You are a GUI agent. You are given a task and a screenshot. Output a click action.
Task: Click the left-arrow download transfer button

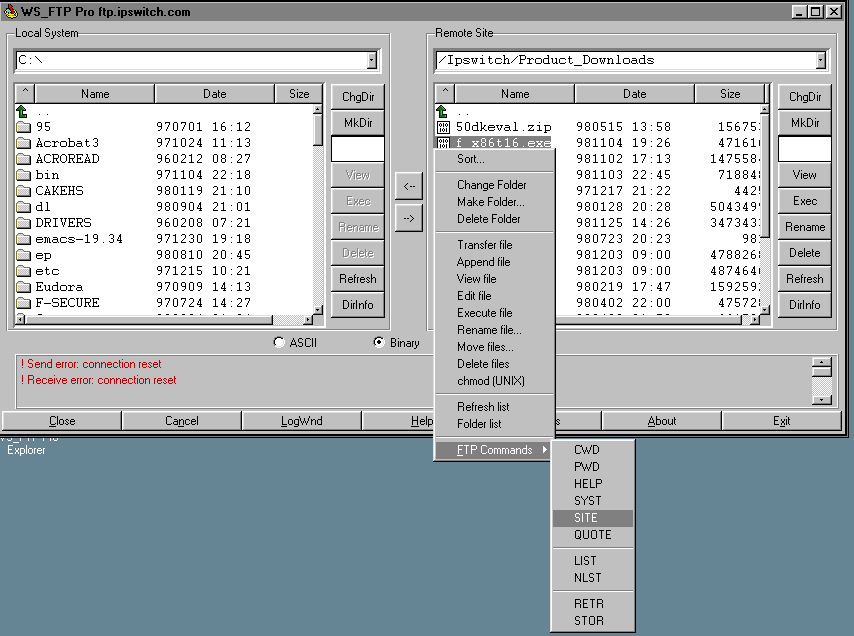click(x=409, y=186)
